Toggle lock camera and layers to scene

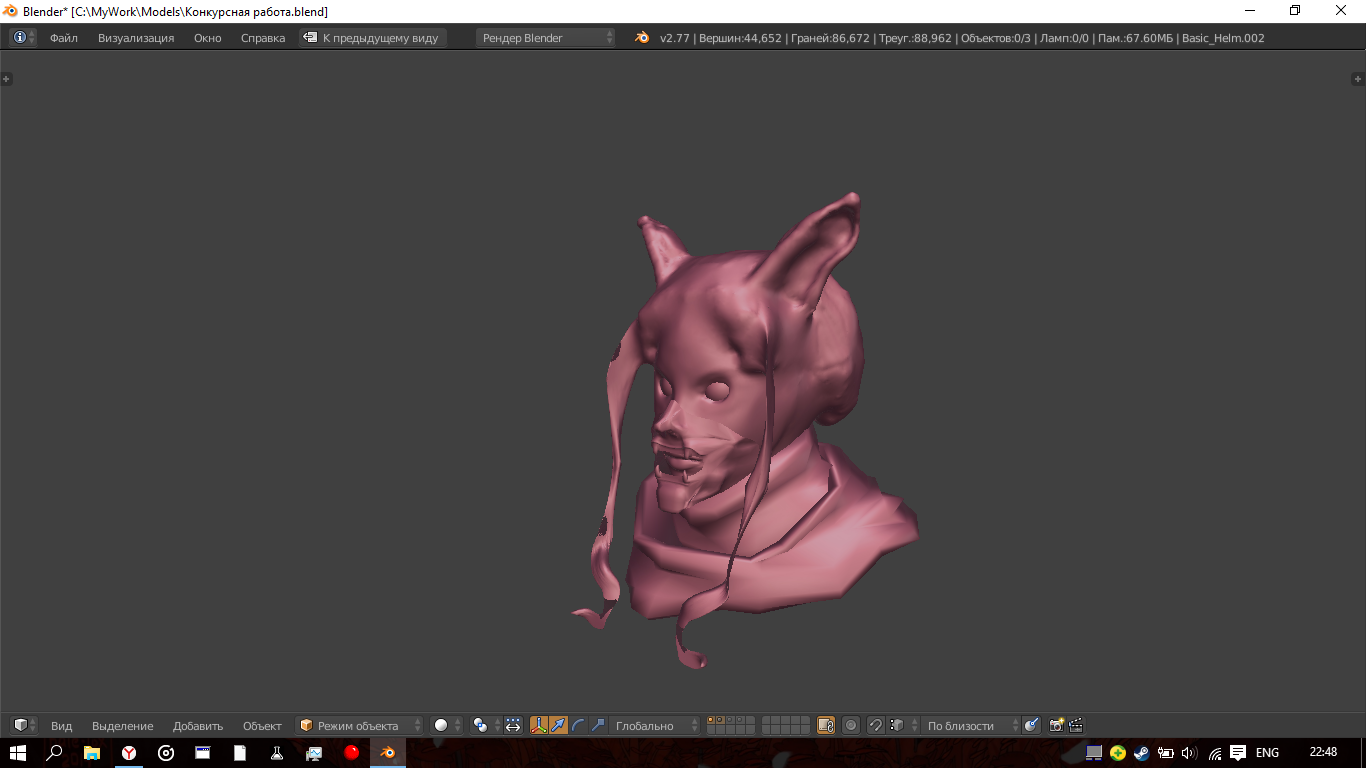point(826,725)
